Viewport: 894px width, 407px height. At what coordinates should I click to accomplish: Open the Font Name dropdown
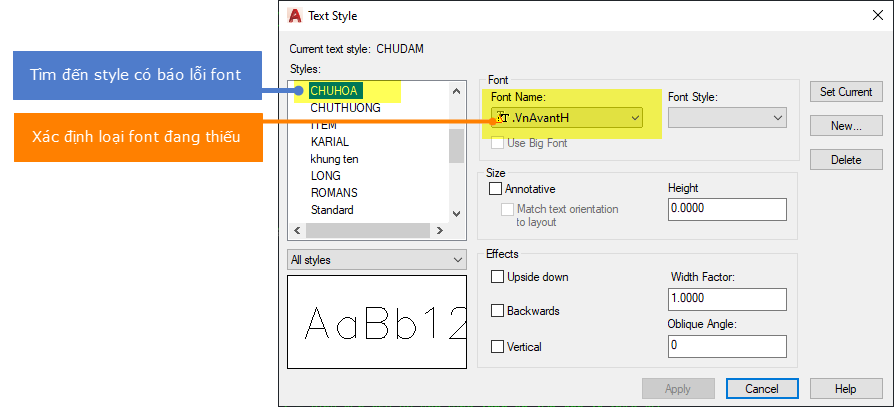[x=567, y=118]
